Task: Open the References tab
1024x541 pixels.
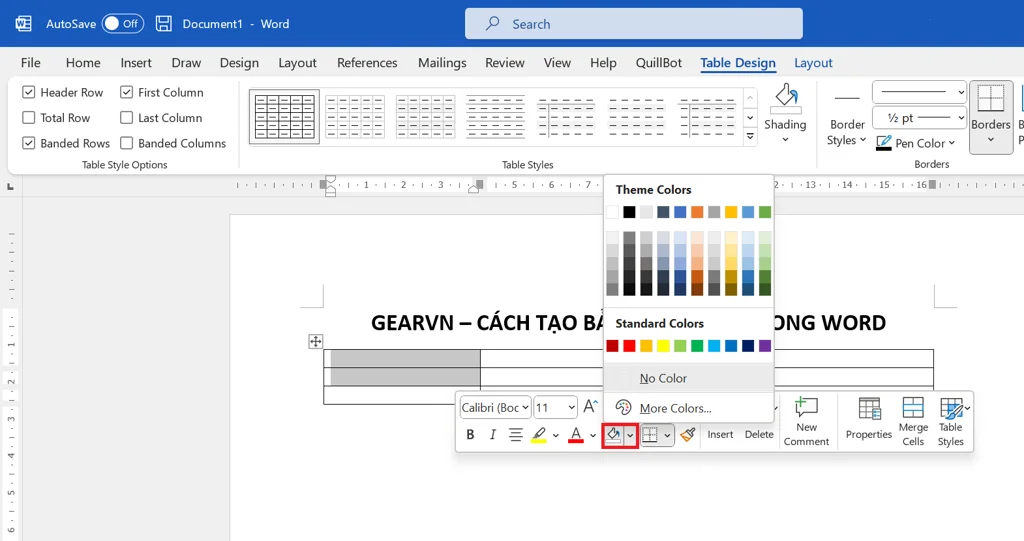Action: [x=367, y=63]
